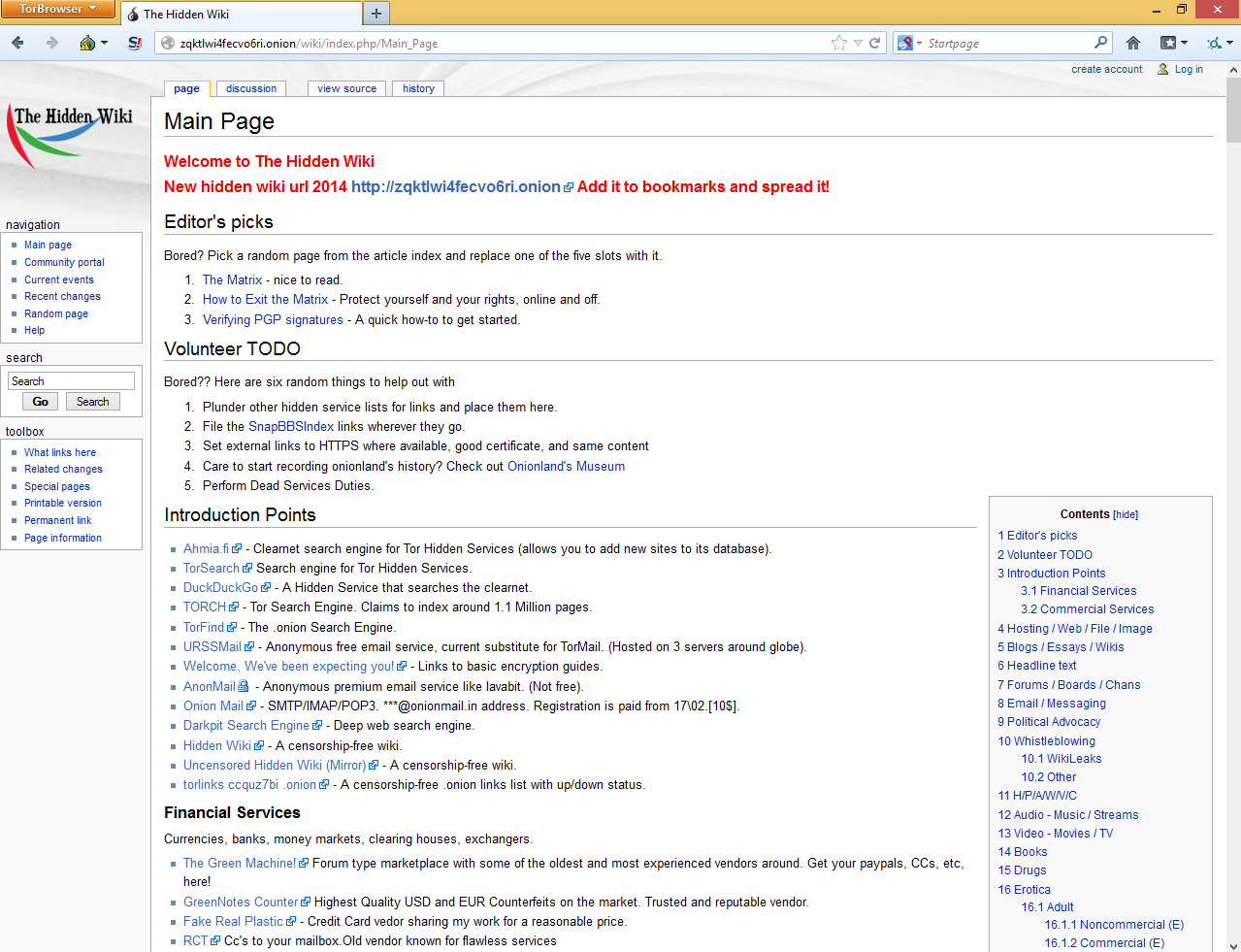Image resolution: width=1241 pixels, height=952 pixels.
Task: Open What links here in toolbox
Action: tap(60, 452)
